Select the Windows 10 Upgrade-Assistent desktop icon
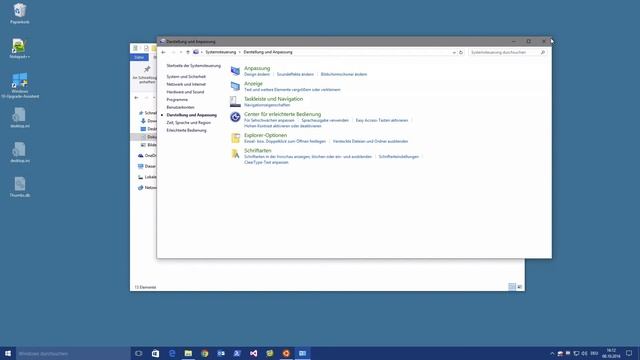The image size is (640, 360). 20,85
